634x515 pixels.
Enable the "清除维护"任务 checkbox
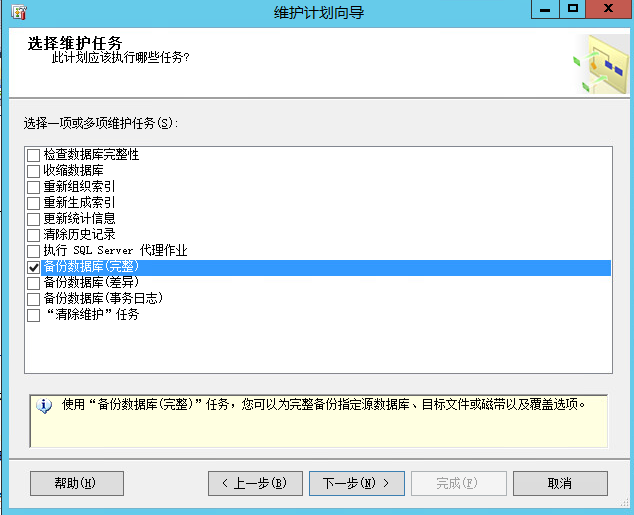[x=34, y=315]
